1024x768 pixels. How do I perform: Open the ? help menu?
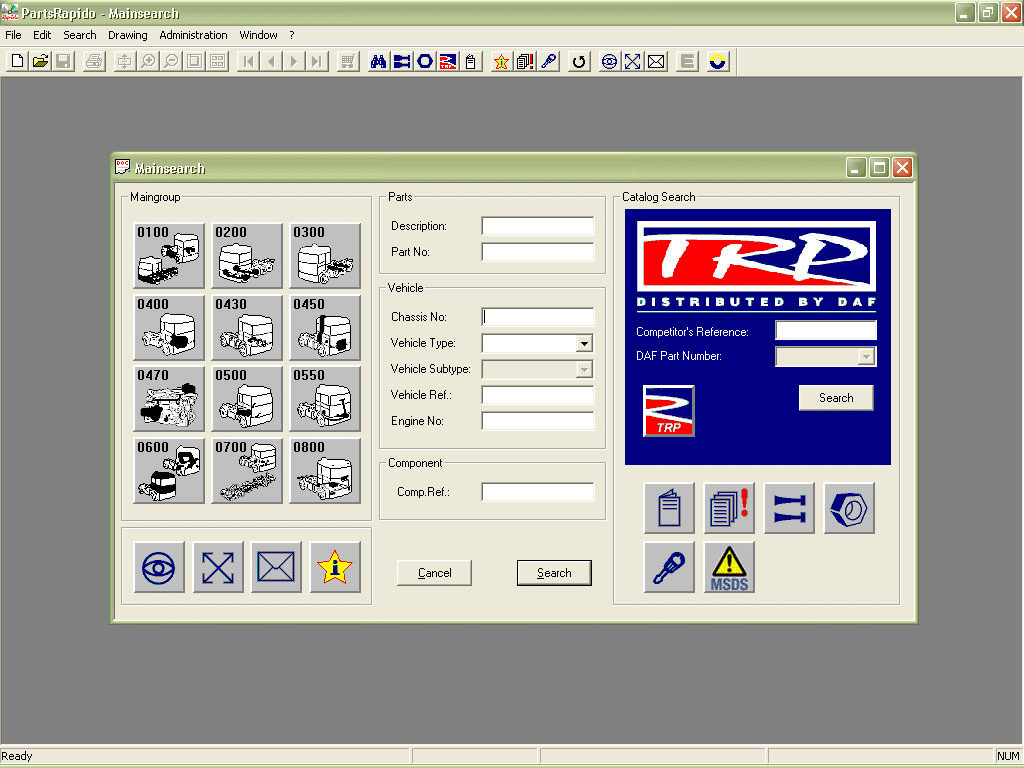pyautogui.click(x=292, y=35)
